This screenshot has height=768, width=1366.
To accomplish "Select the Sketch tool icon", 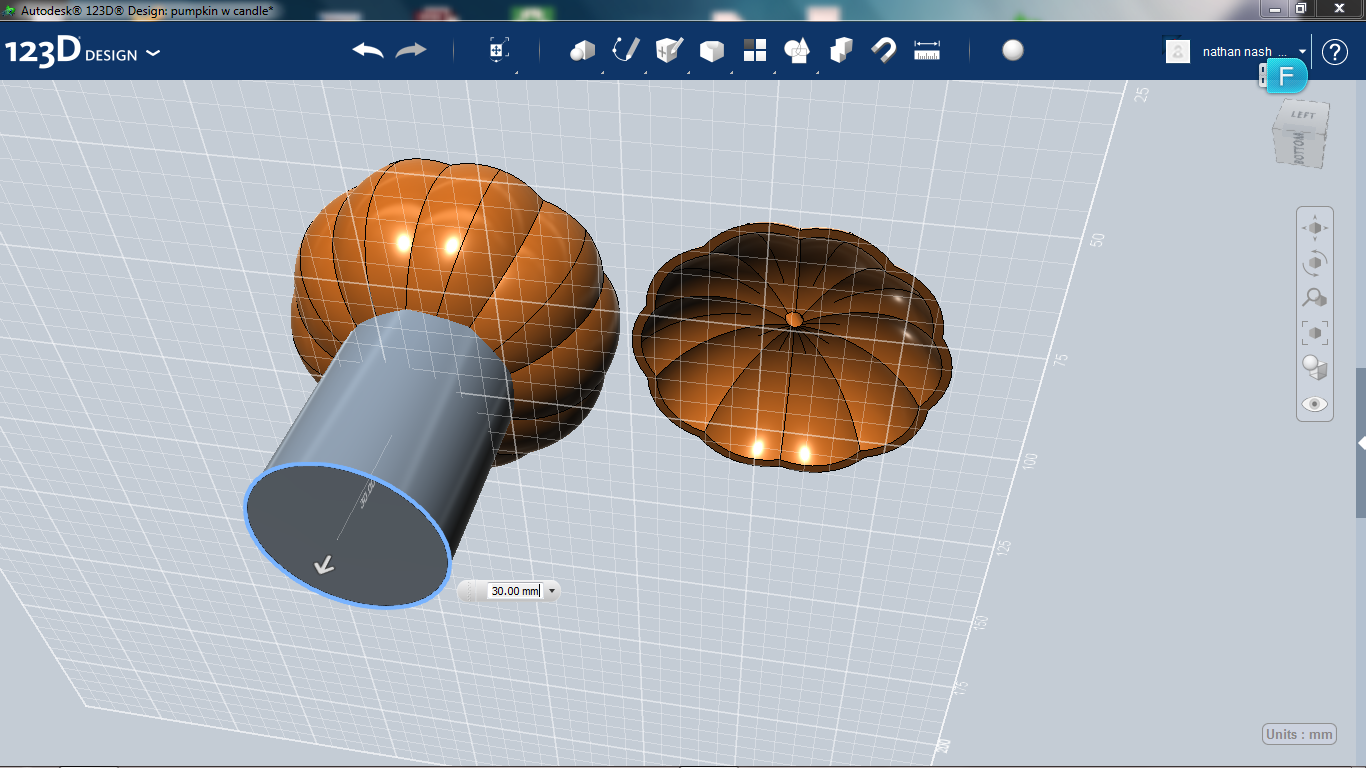I will click(x=625, y=50).
